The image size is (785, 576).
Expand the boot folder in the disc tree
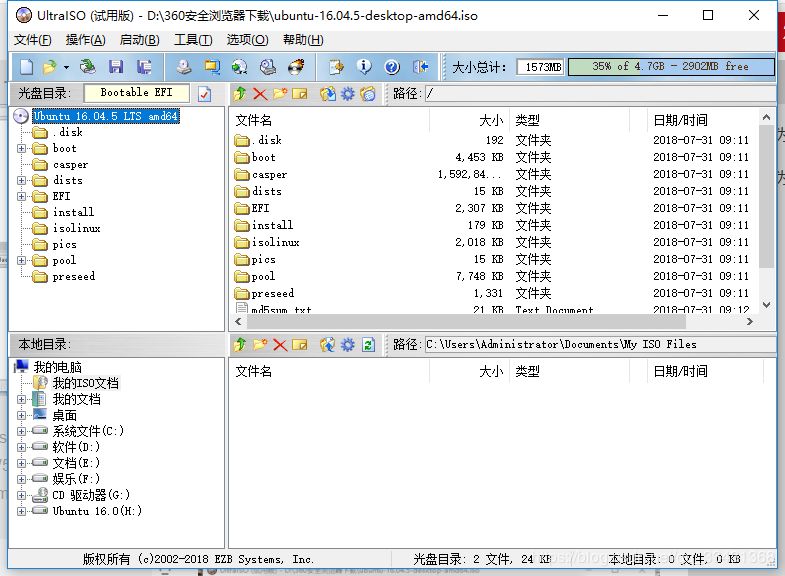point(21,149)
